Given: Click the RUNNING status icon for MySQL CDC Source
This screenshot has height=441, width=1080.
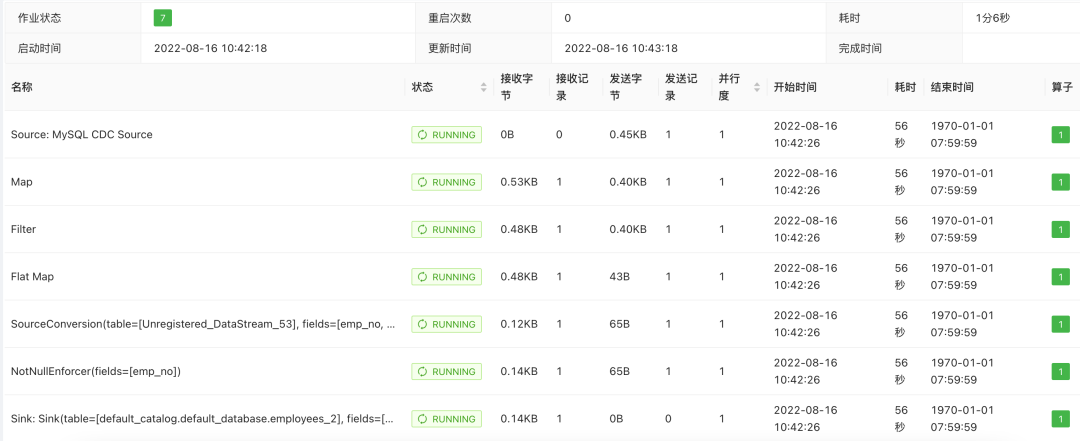Looking at the screenshot, I should tap(423, 135).
